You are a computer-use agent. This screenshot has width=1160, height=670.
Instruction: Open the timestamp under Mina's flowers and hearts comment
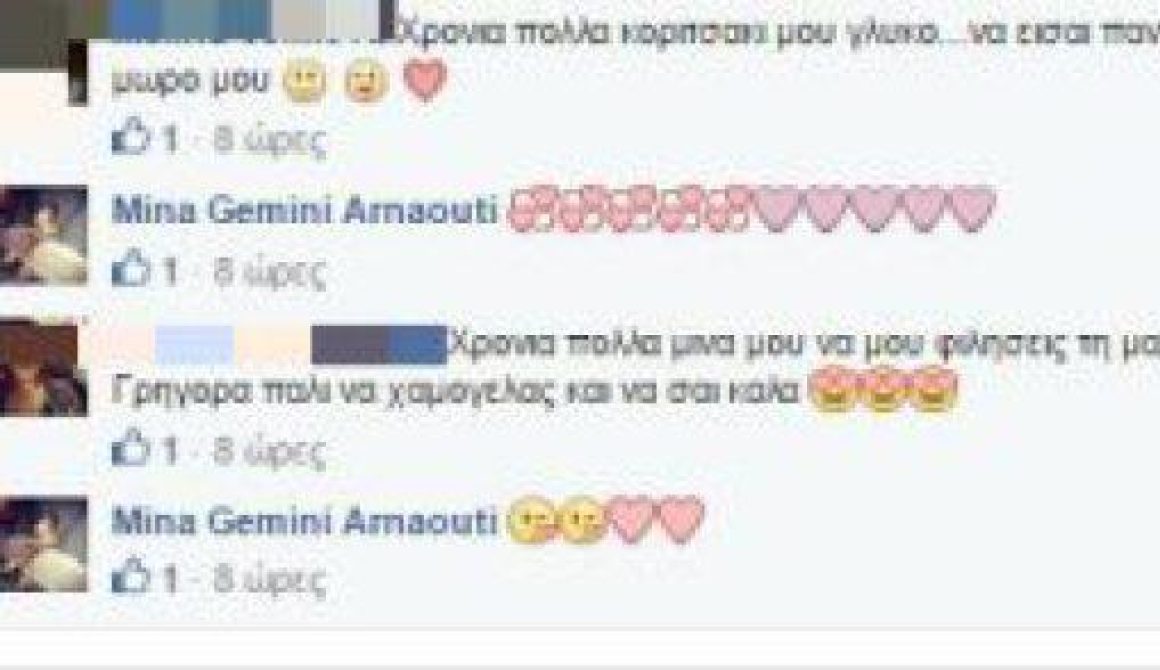270,272
